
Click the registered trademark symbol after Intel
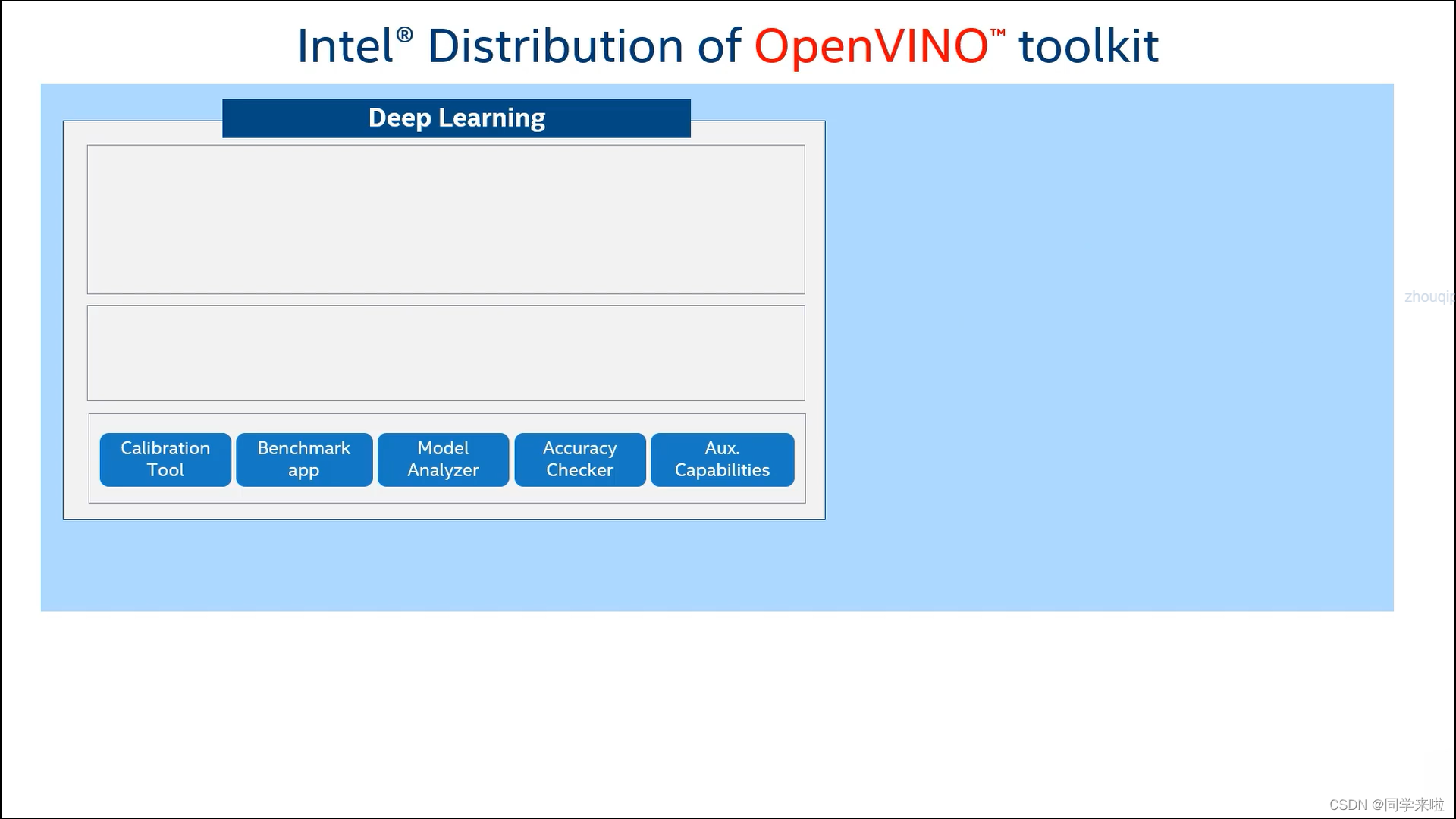(405, 35)
